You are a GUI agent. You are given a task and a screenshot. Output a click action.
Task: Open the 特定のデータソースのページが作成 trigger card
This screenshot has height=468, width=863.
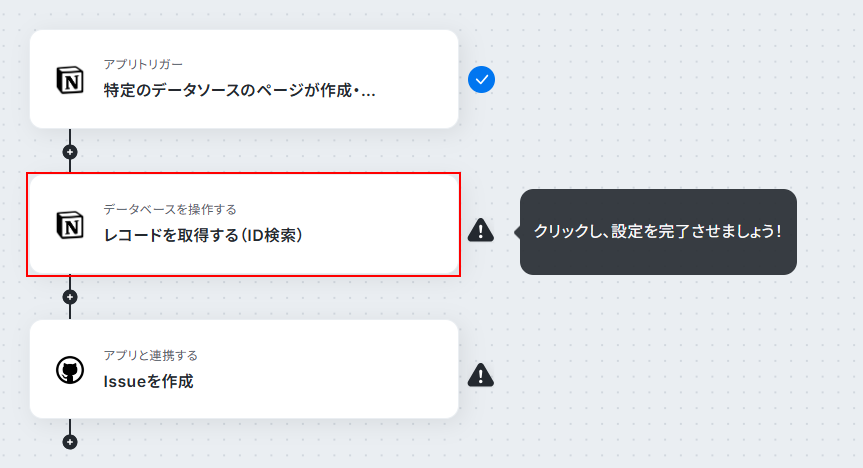coord(244,79)
